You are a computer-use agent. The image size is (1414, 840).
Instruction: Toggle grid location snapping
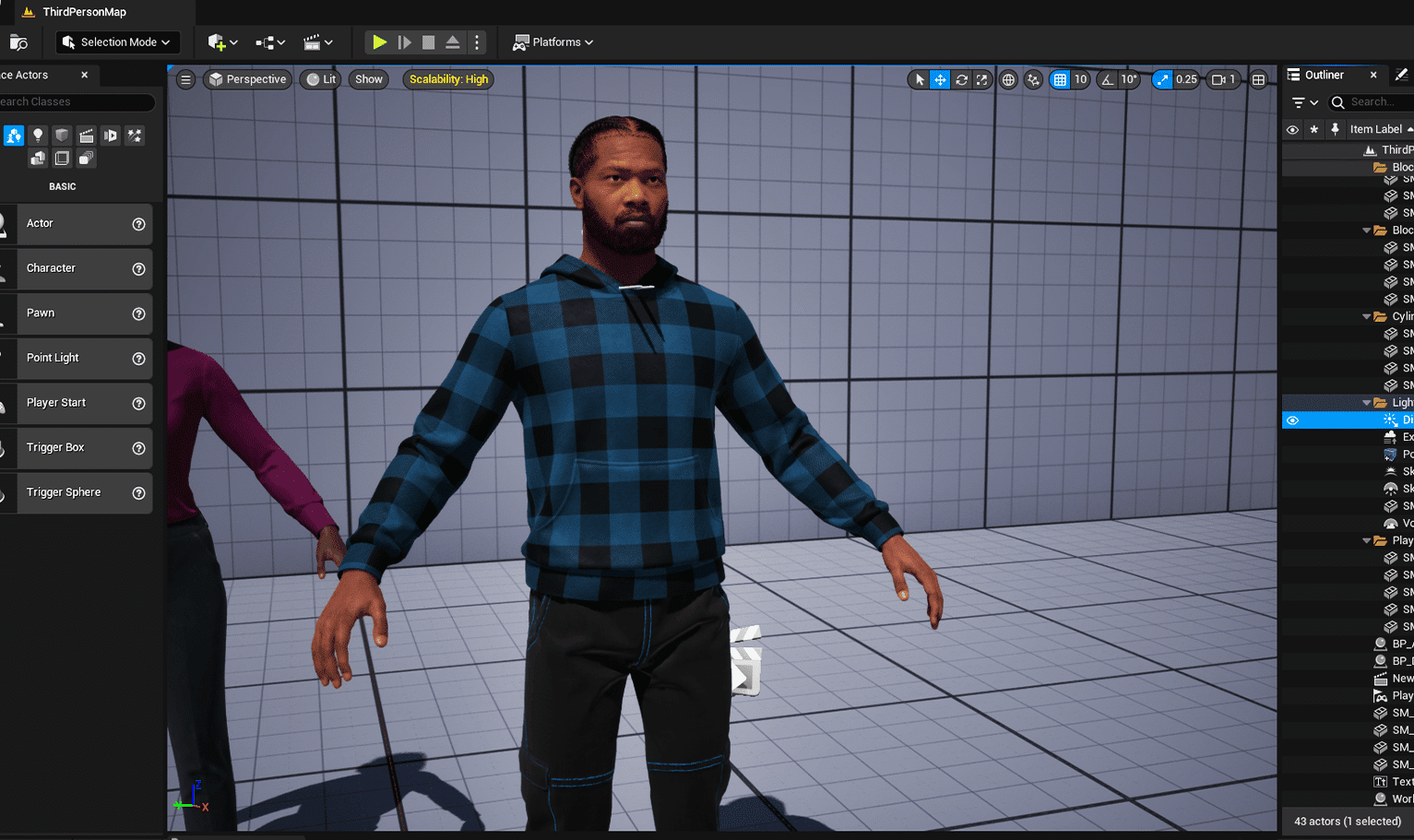click(x=1060, y=80)
